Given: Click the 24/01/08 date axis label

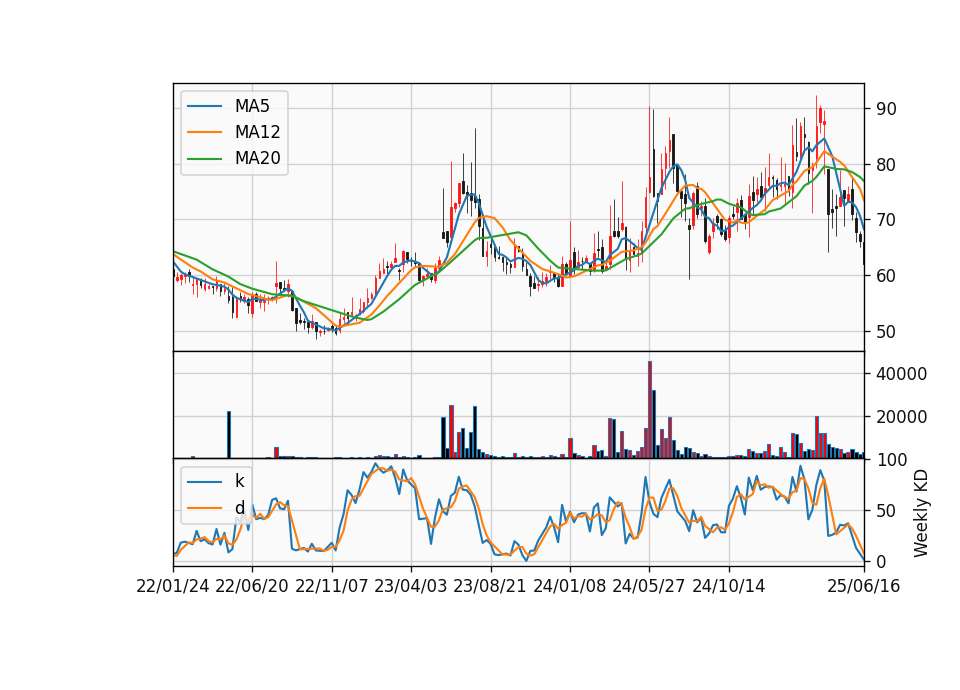Looking at the screenshot, I should [569, 587].
